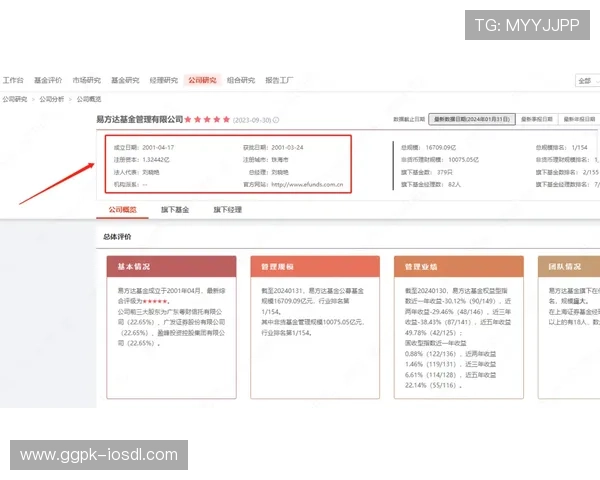Screen dimensions: 600x480
Task: Click the 数据截止日期 label
Action: 409,119
